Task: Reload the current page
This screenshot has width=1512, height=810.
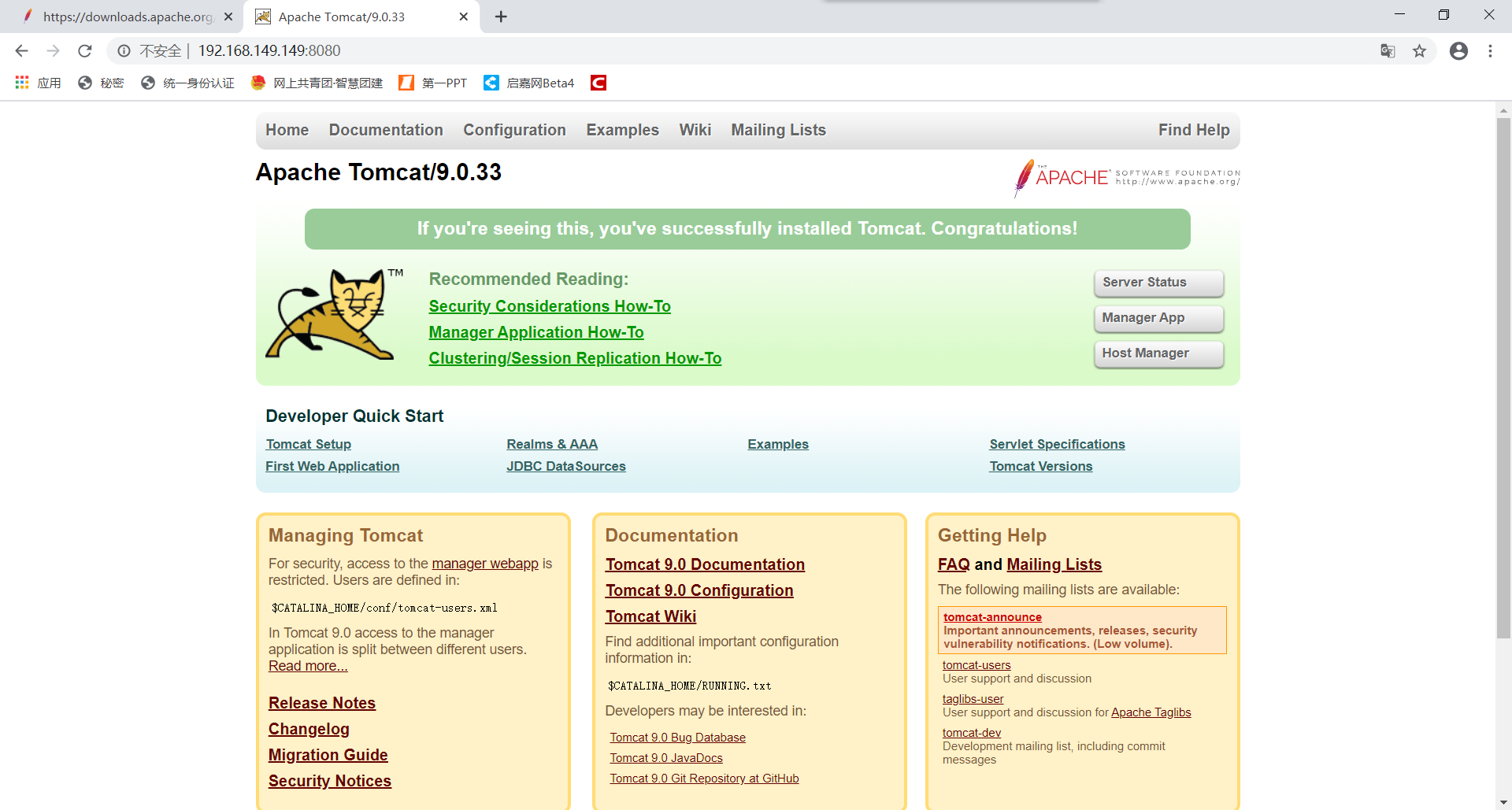Action: coord(85,51)
